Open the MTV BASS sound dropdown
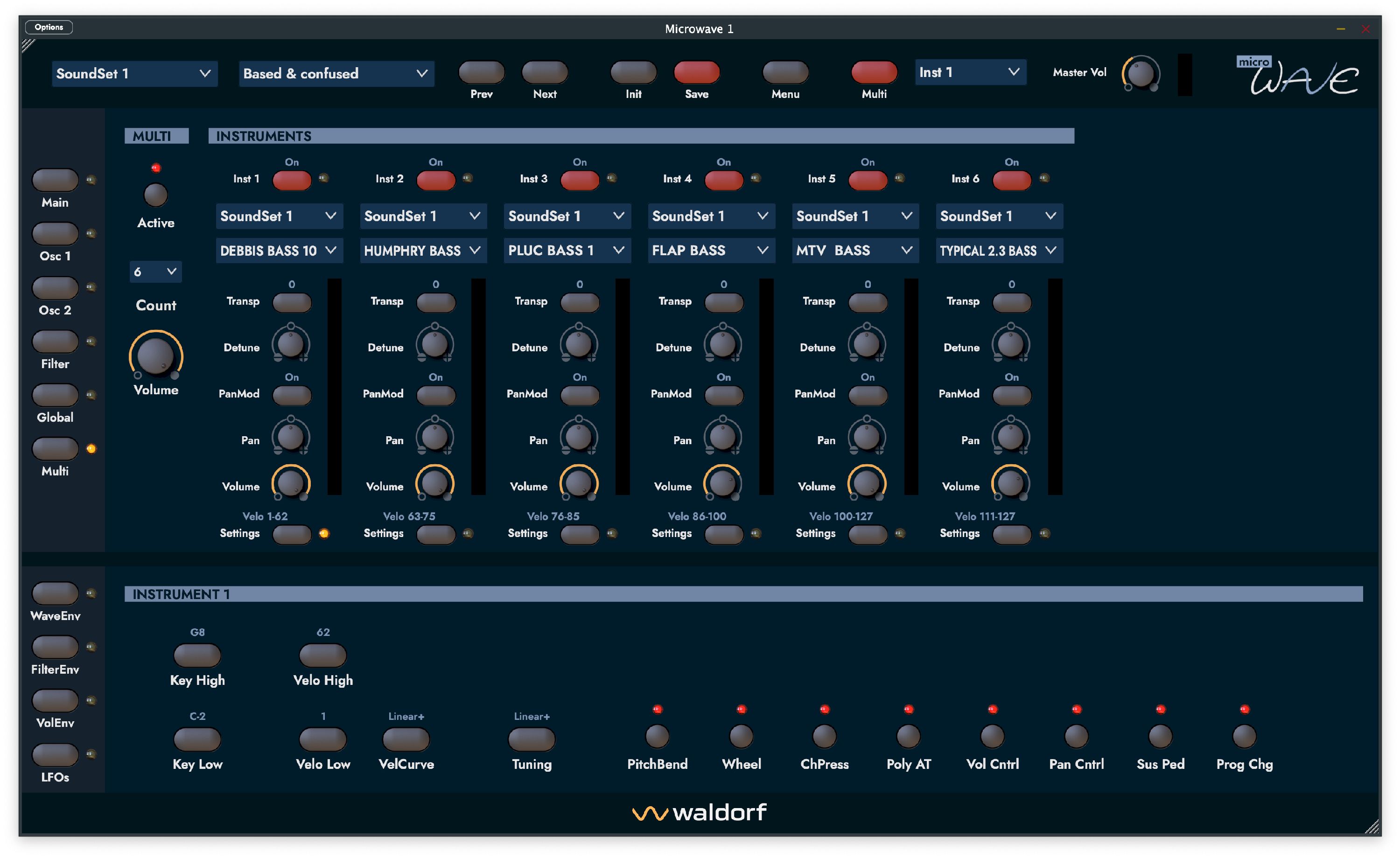Image resolution: width=1400 pixels, height=858 pixels. 855,251
